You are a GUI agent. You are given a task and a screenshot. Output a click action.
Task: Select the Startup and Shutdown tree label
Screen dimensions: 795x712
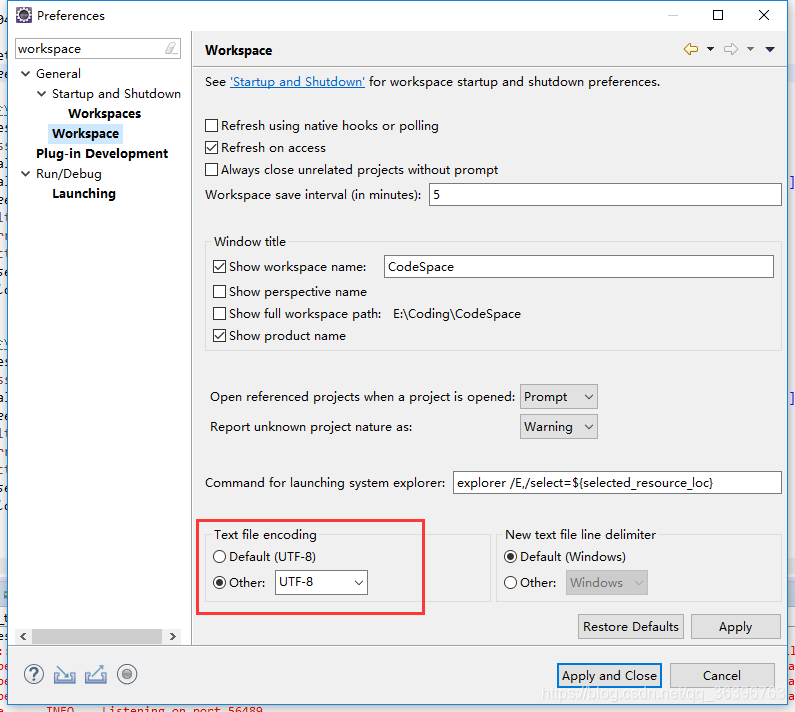click(116, 94)
